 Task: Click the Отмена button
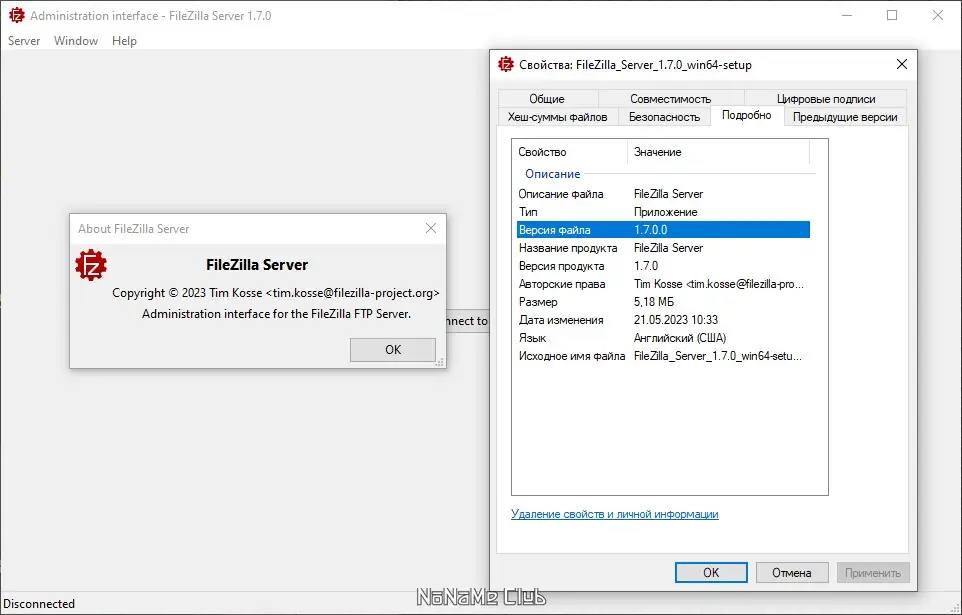tap(791, 573)
